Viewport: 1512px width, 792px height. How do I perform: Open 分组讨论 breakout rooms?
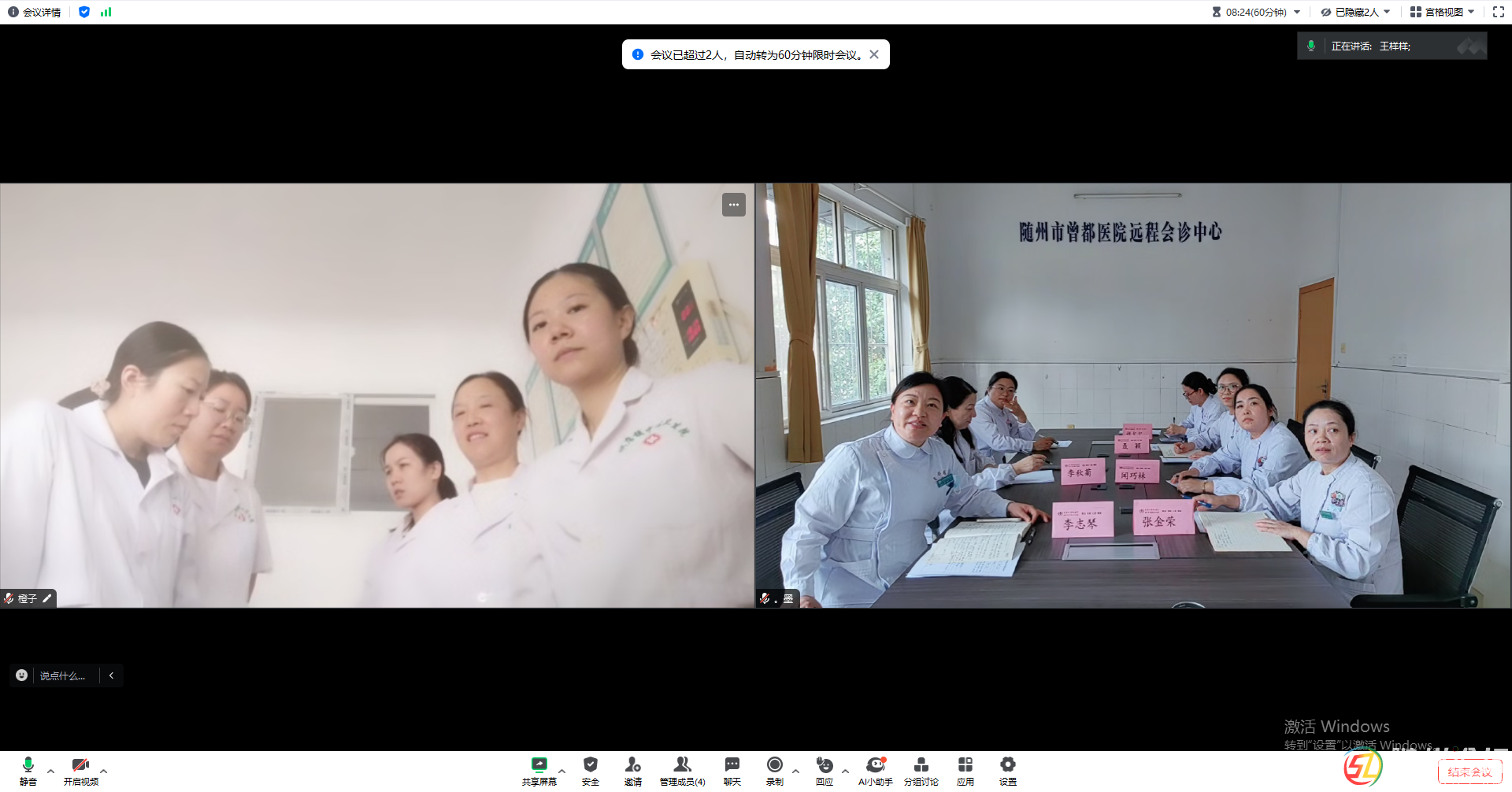(921, 769)
